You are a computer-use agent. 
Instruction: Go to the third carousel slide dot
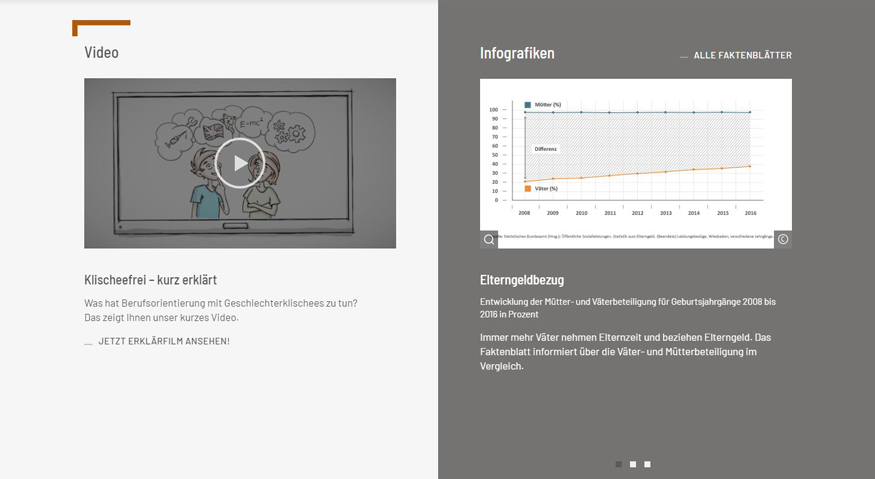point(647,464)
